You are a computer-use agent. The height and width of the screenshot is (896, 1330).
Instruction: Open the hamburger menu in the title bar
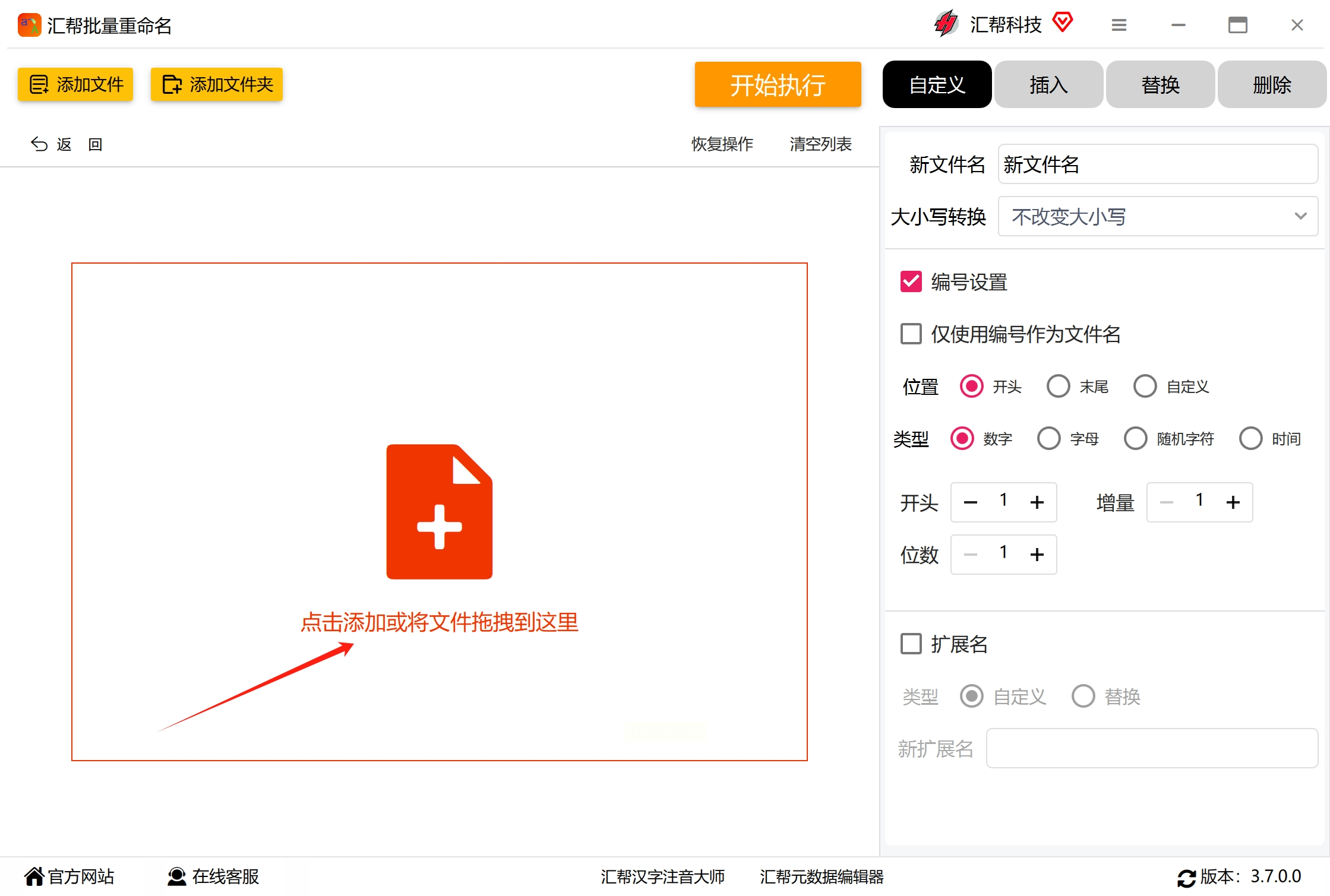click(1119, 25)
